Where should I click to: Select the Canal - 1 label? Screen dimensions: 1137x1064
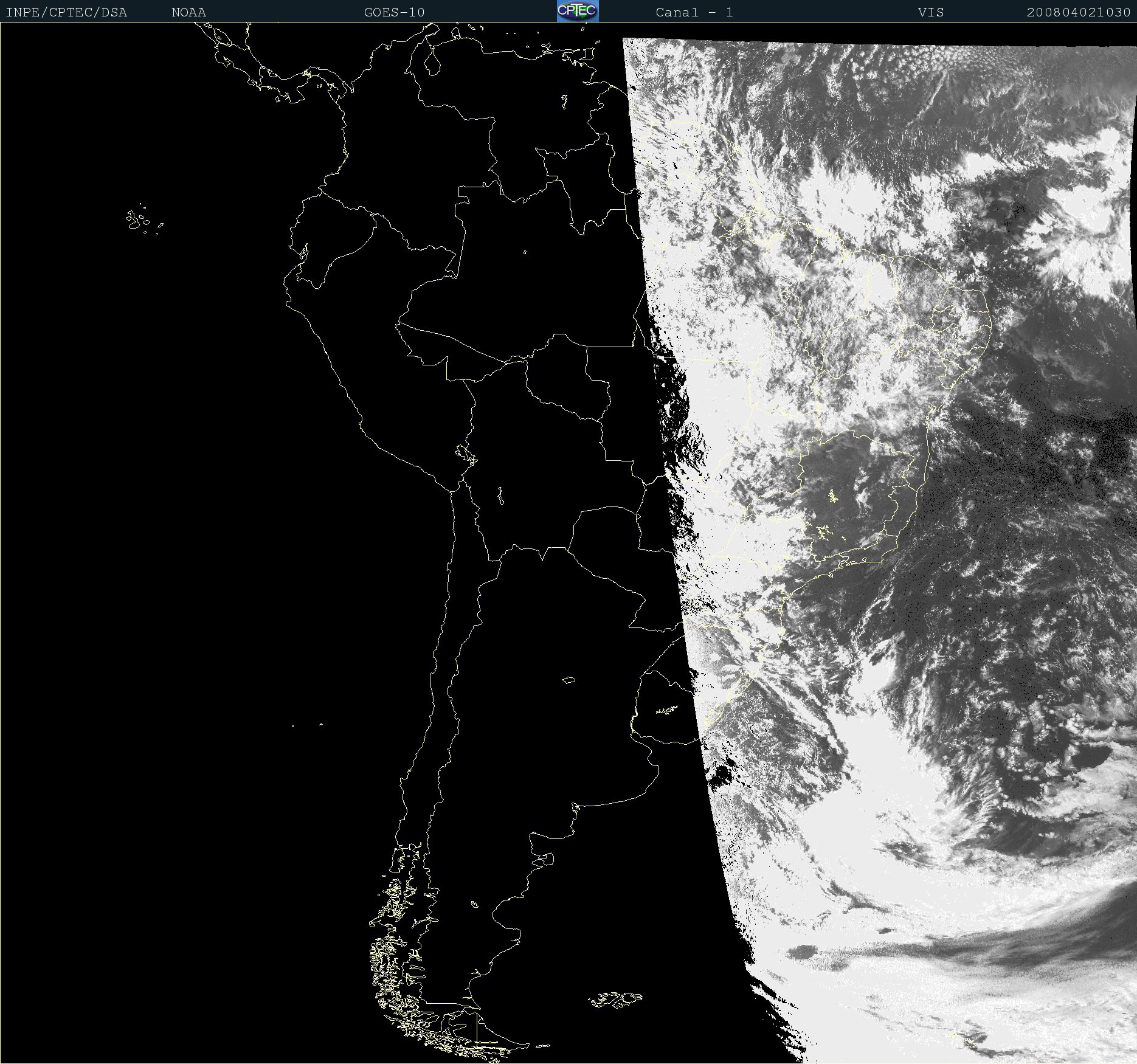[x=694, y=12]
